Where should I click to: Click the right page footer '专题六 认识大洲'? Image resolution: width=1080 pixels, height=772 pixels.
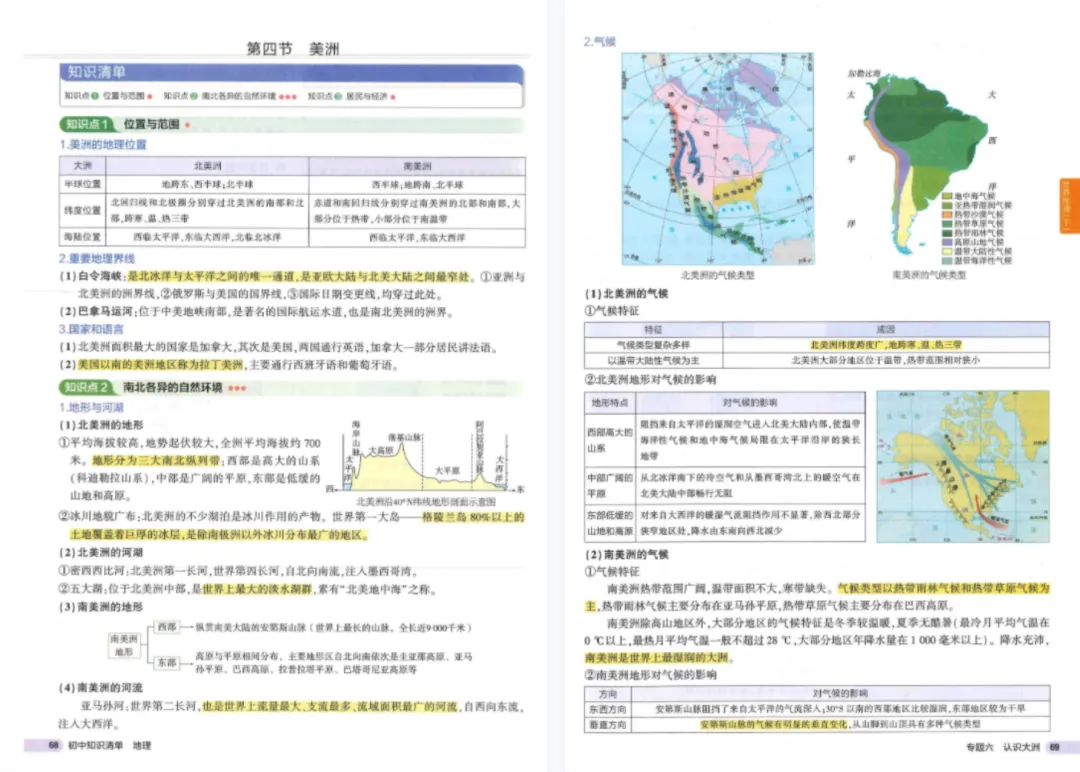[1003, 747]
